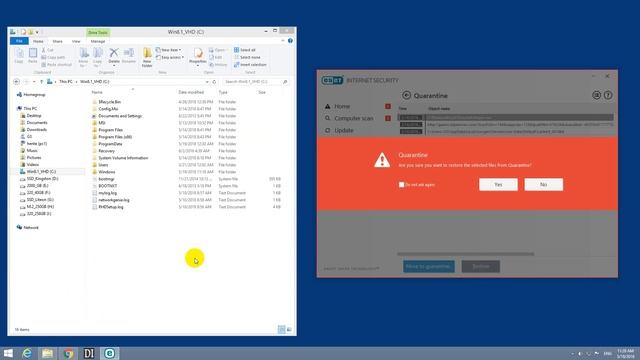This screenshot has width=640, height=360.
Task: Confirm restore by clicking Yes in ESET dialog
Action: point(498,184)
